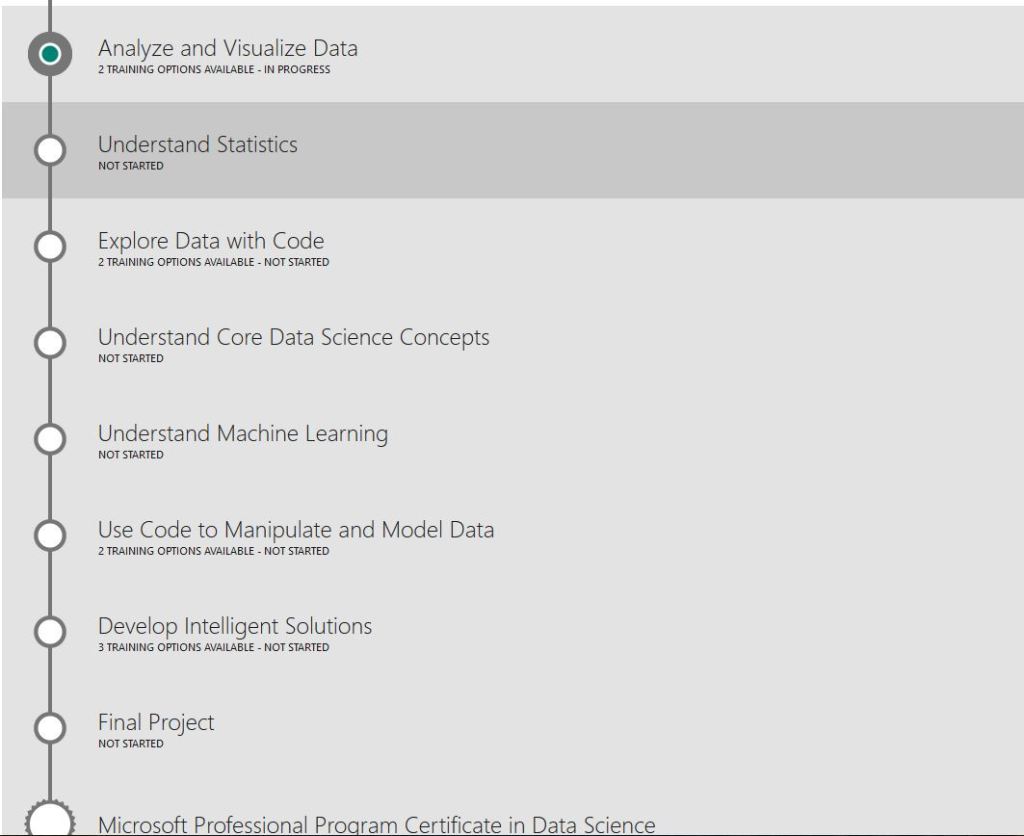Click the Understand Machine Learning step circle
1024x836 pixels.
click(50, 439)
